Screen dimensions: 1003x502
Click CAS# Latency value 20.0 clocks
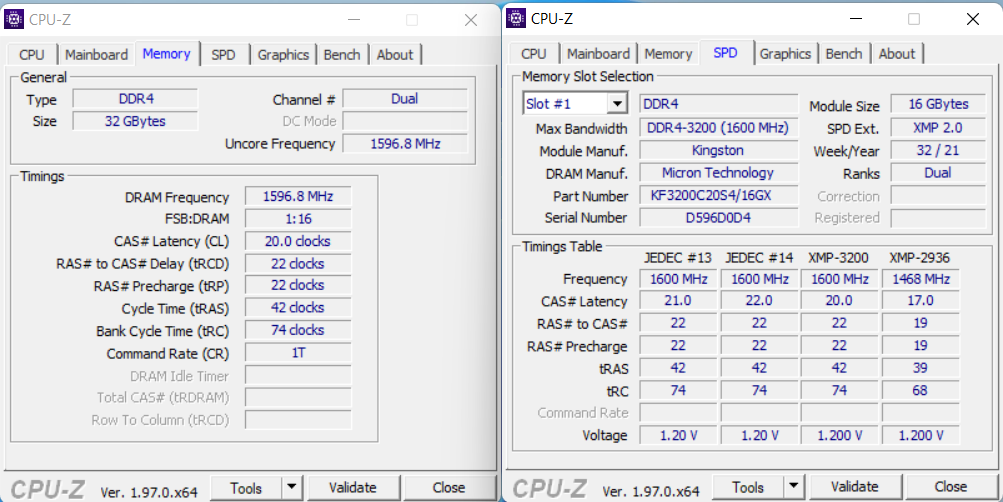click(x=298, y=241)
